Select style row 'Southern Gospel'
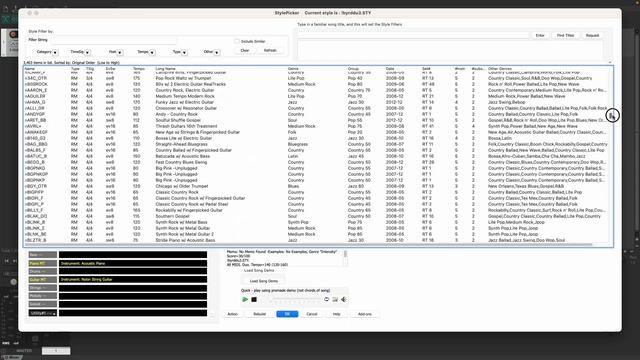Image resolution: width=640 pixels, height=360 pixels. pyautogui.click(x=316, y=216)
